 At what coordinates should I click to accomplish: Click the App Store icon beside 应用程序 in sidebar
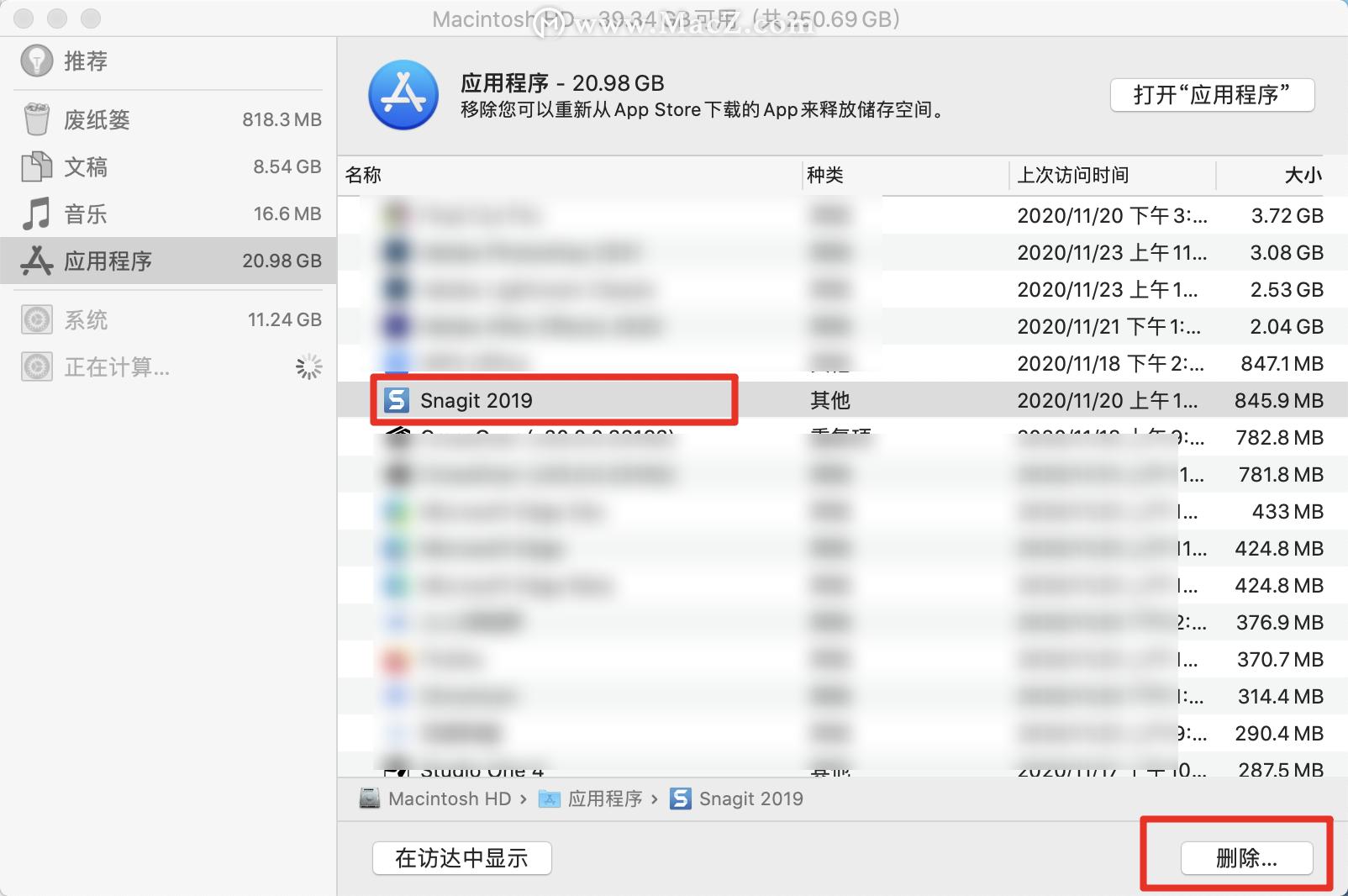35,261
